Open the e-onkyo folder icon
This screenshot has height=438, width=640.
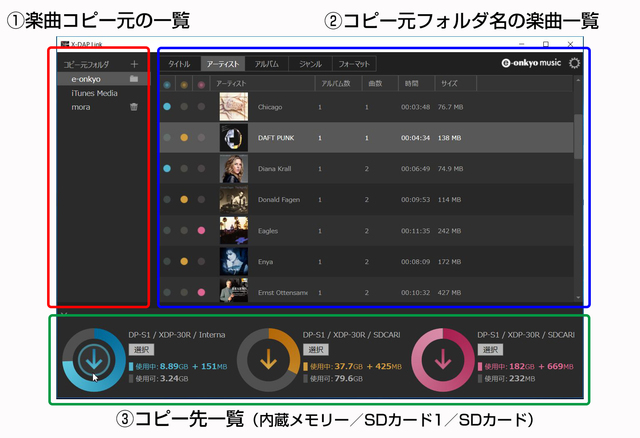click(x=134, y=79)
